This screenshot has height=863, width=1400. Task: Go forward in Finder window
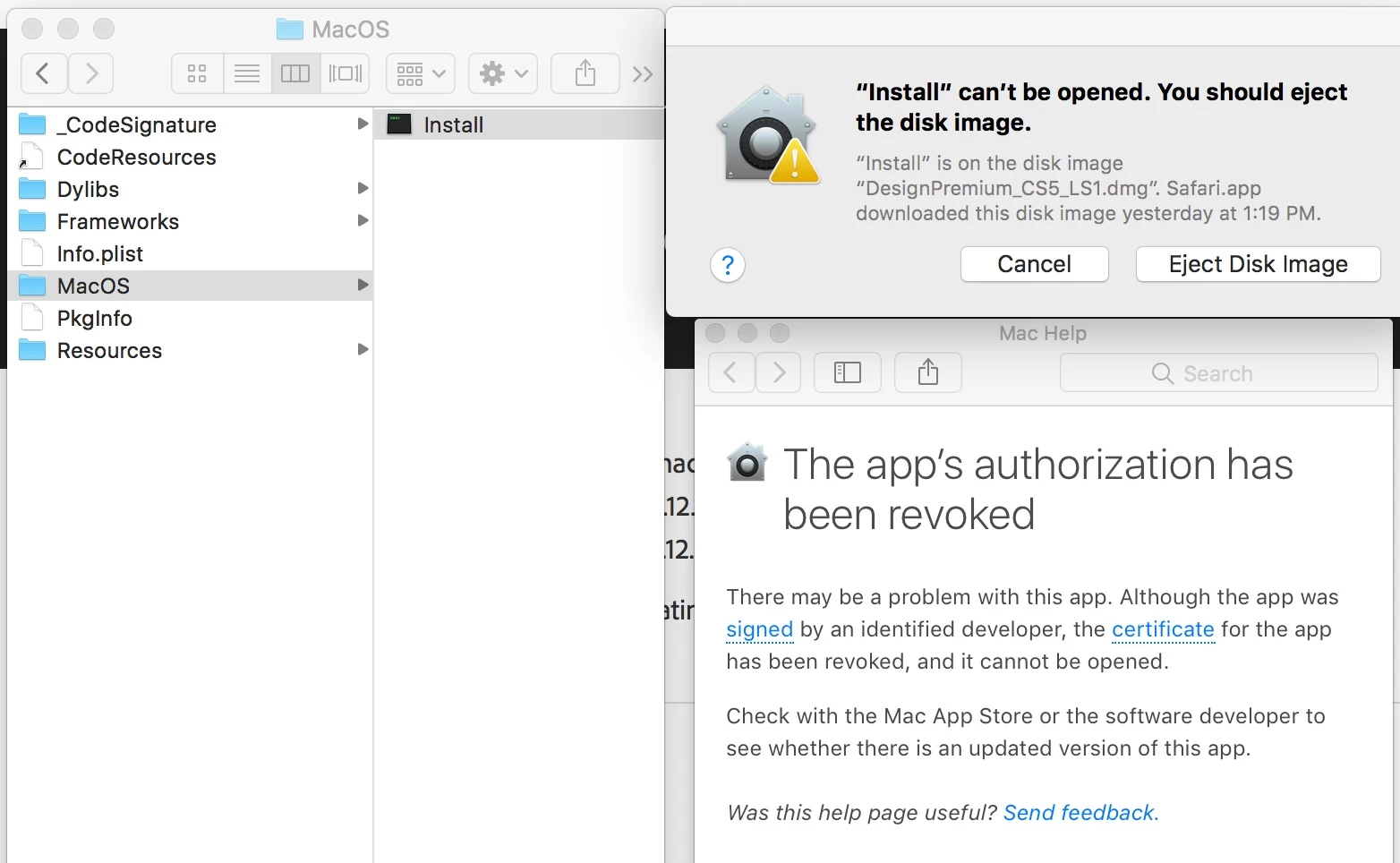point(90,73)
